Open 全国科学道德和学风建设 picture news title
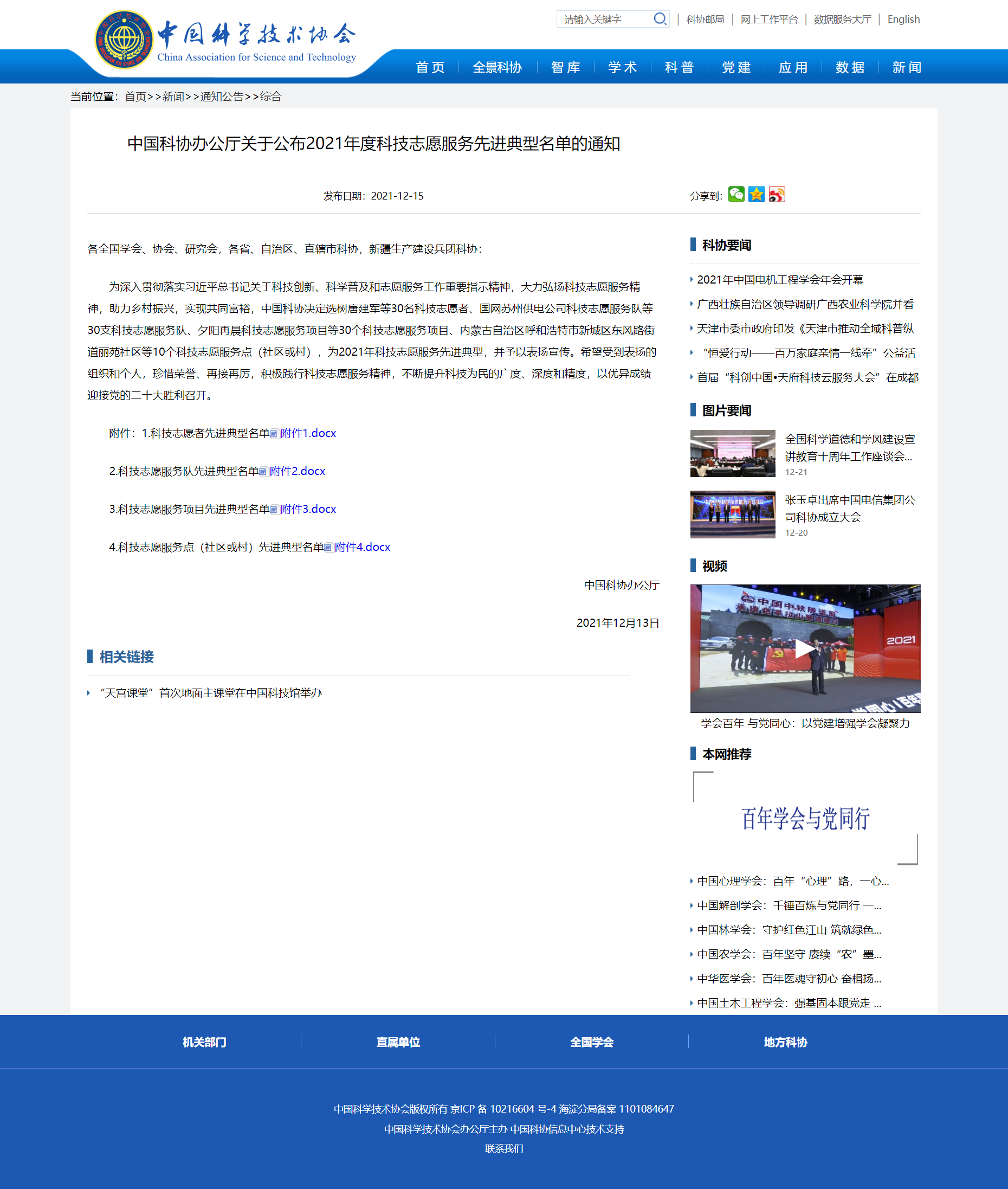 point(850,448)
